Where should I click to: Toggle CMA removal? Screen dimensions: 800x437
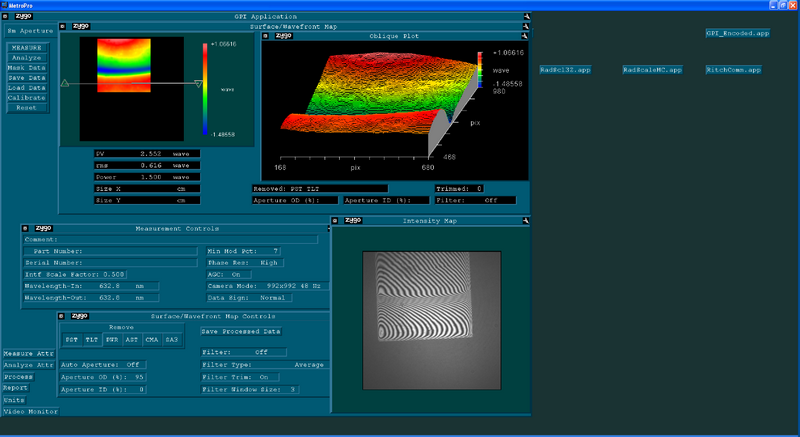pos(152,340)
